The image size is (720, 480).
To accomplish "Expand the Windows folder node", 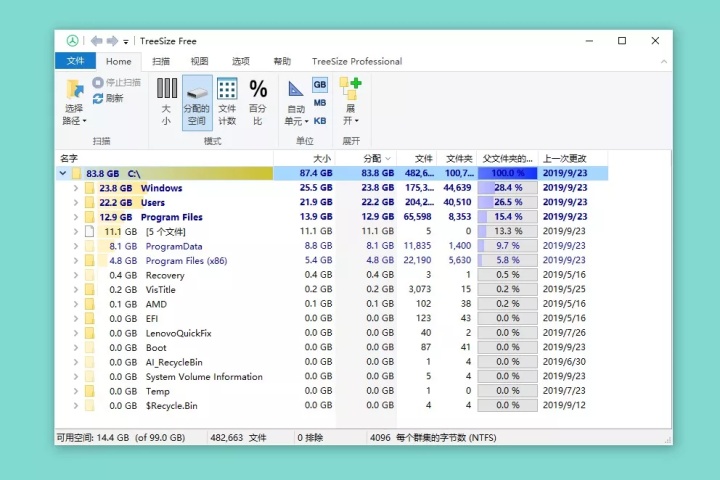I will 76,188.
